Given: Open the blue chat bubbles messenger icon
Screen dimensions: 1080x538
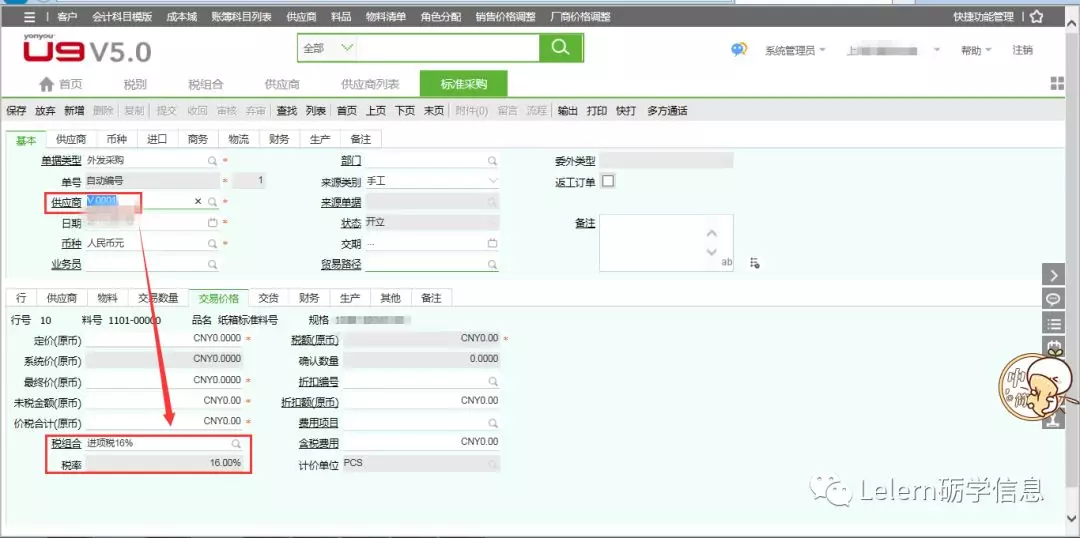Looking at the screenshot, I should pos(739,50).
